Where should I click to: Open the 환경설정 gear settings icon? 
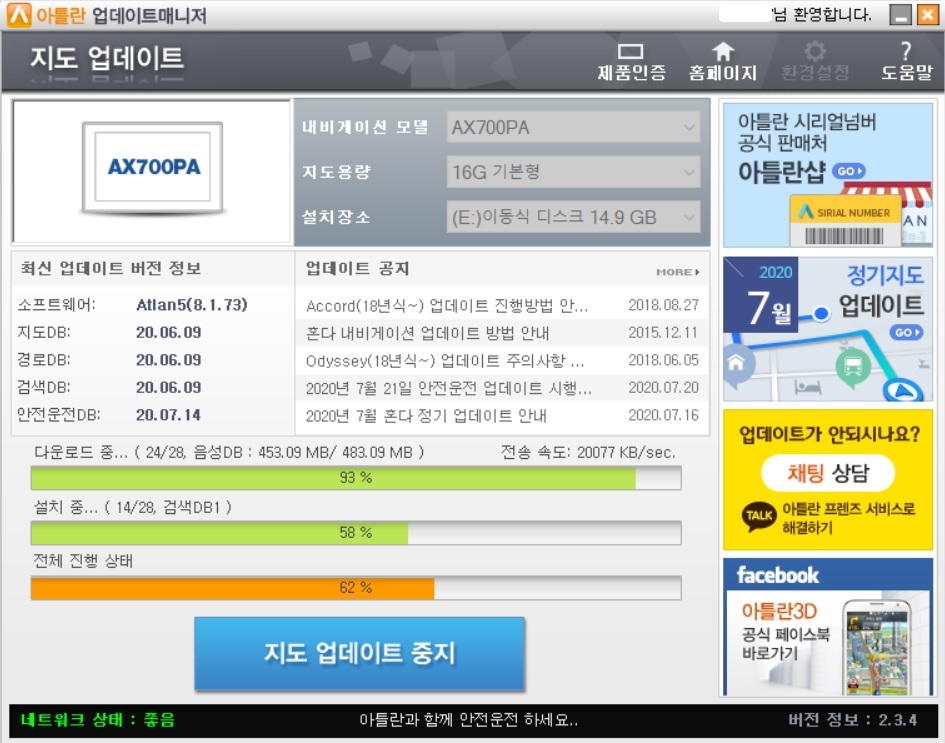pos(815,62)
